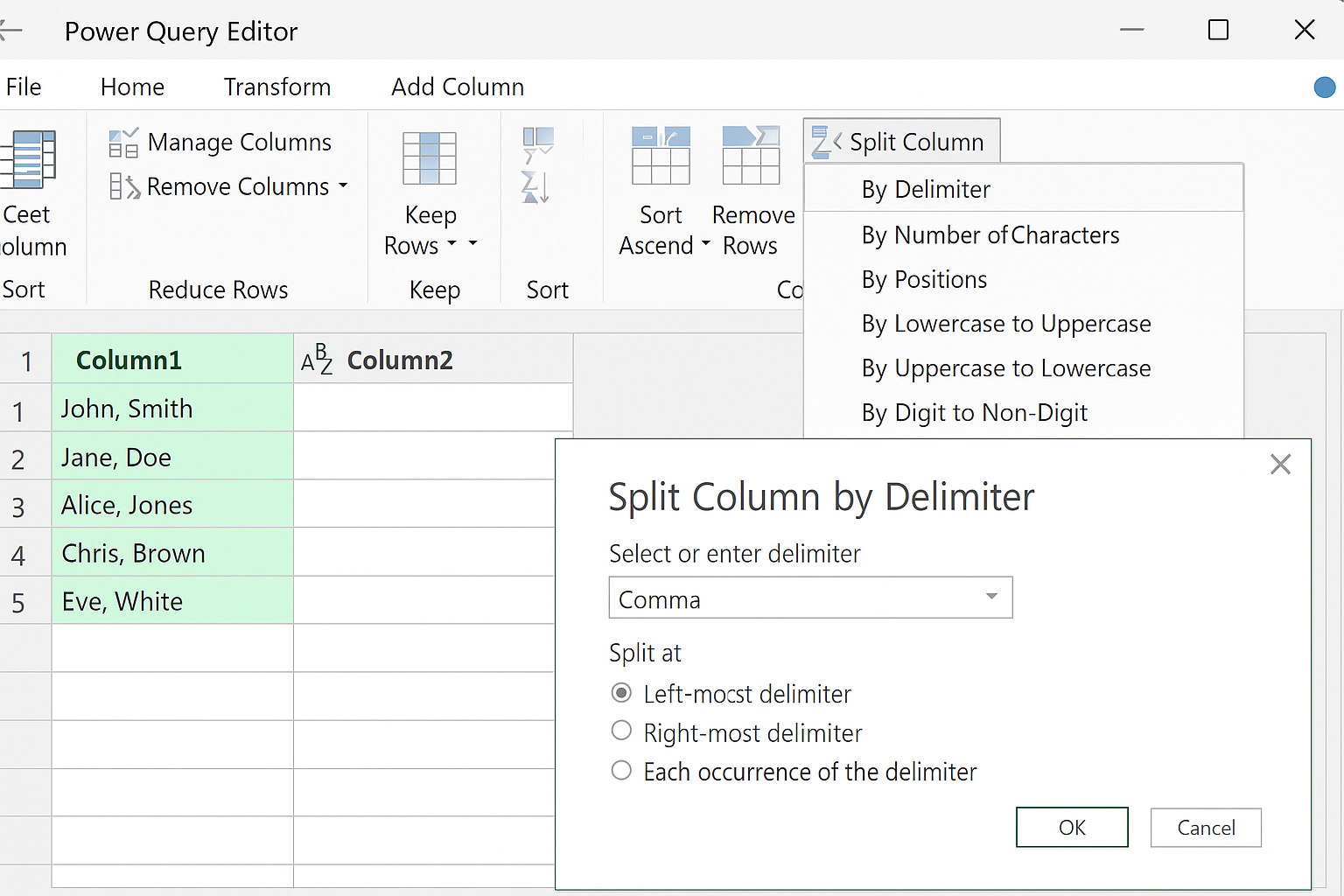The height and width of the screenshot is (896, 1344).
Task: Expand the Keep Rows dropdown arrow
Action: 451,244
